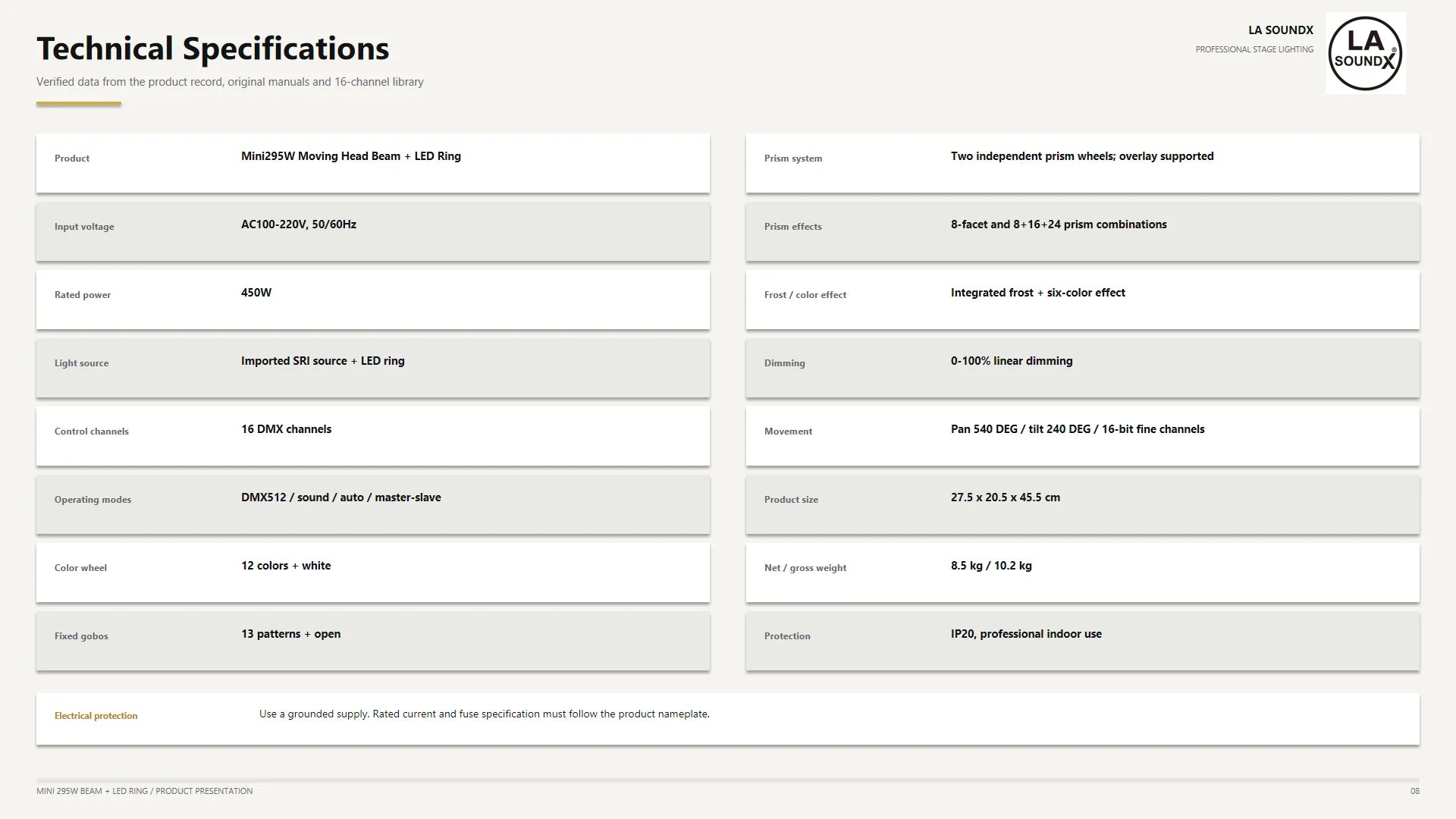Click the 16 DMX channels value

[286, 429]
